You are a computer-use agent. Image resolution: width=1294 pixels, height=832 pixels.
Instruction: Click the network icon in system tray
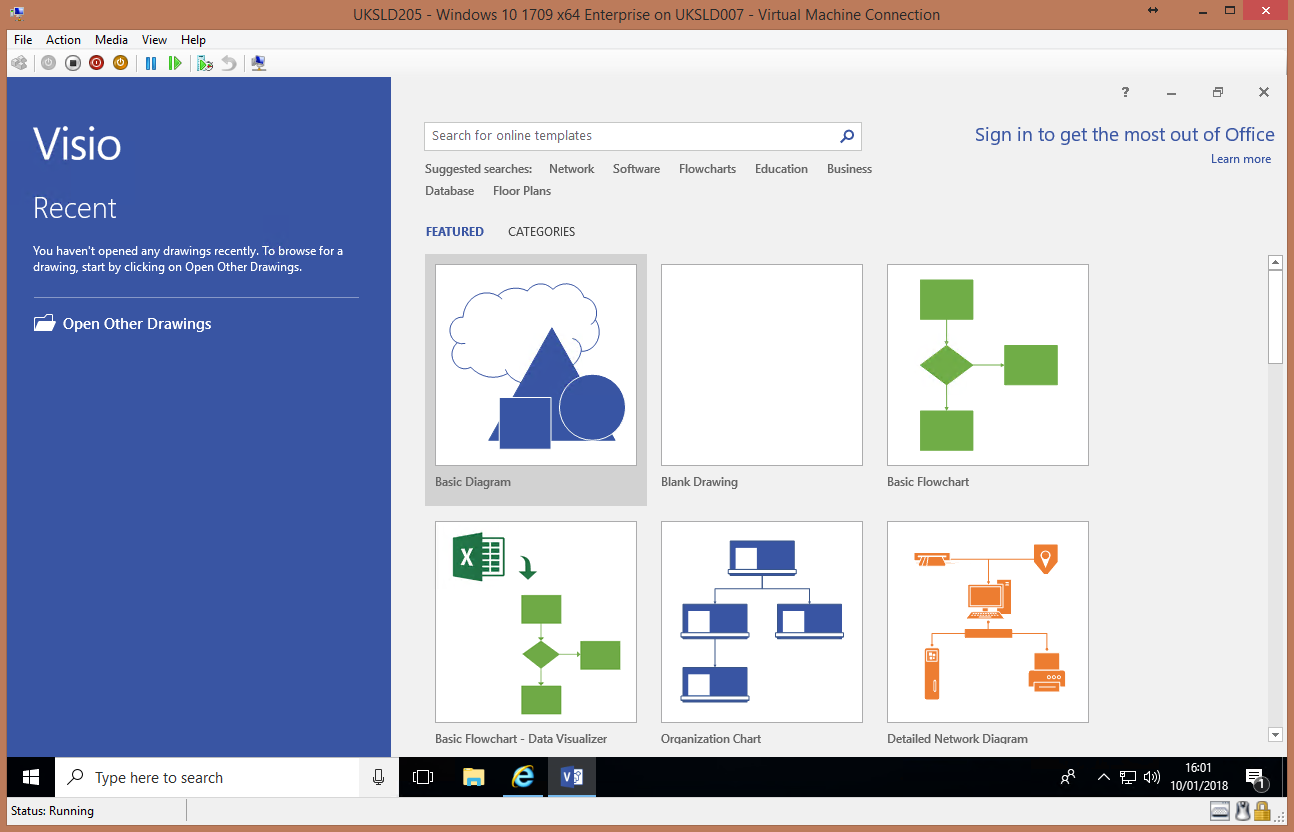1128,777
